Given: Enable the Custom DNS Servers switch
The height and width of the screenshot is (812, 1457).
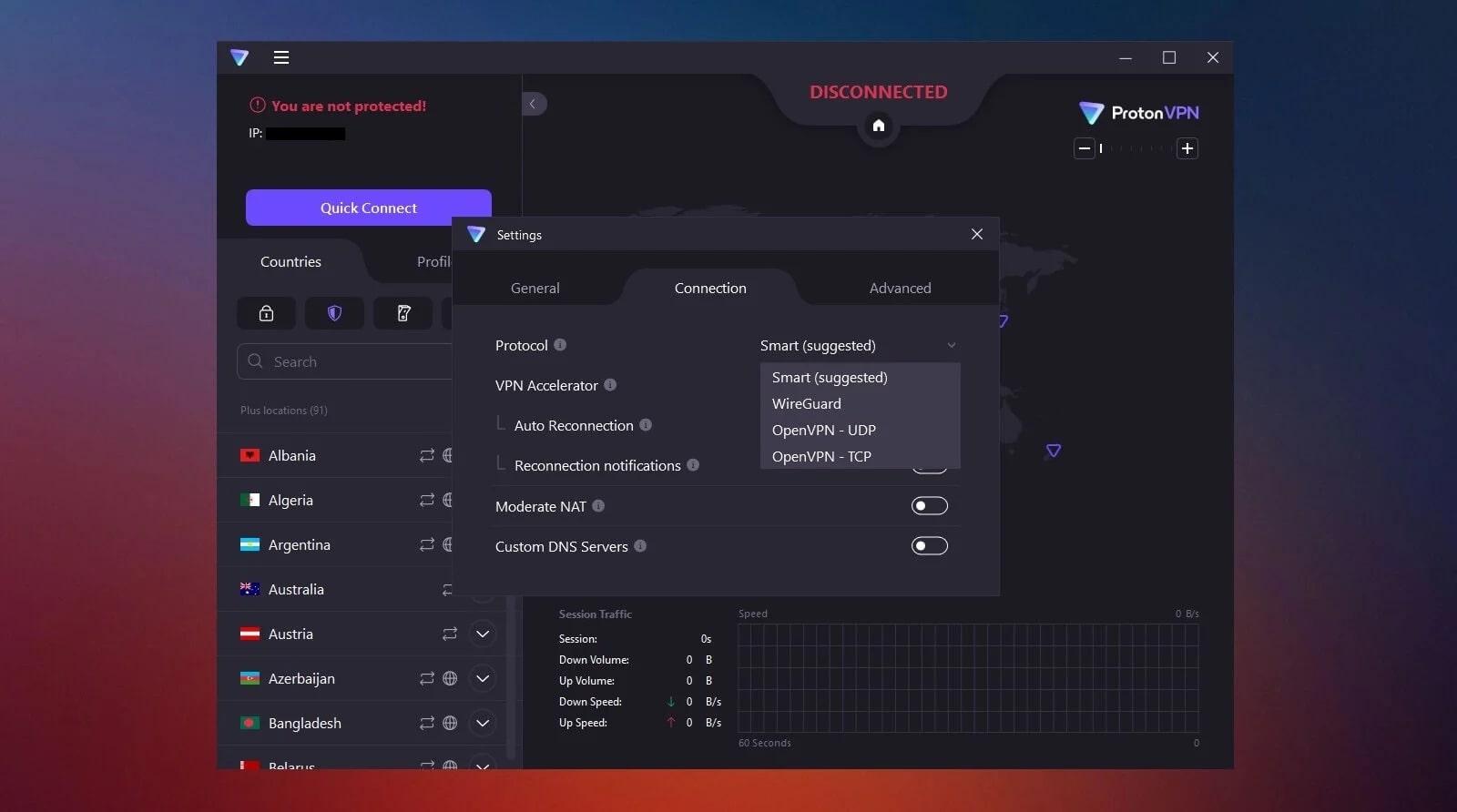Looking at the screenshot, I should [929, 546].
